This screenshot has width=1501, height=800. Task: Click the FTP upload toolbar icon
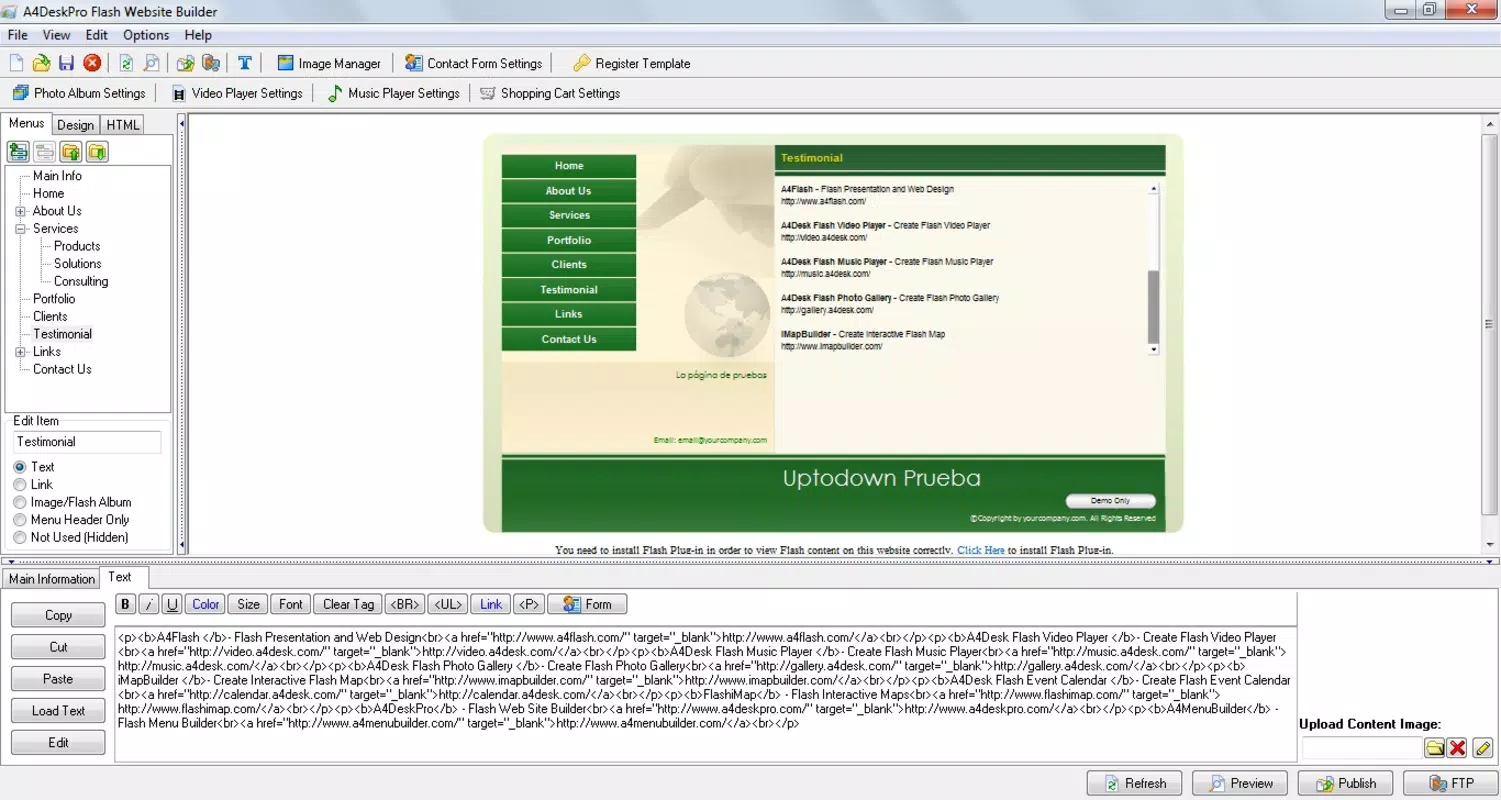pyautogui.click(x=210, y=63)
